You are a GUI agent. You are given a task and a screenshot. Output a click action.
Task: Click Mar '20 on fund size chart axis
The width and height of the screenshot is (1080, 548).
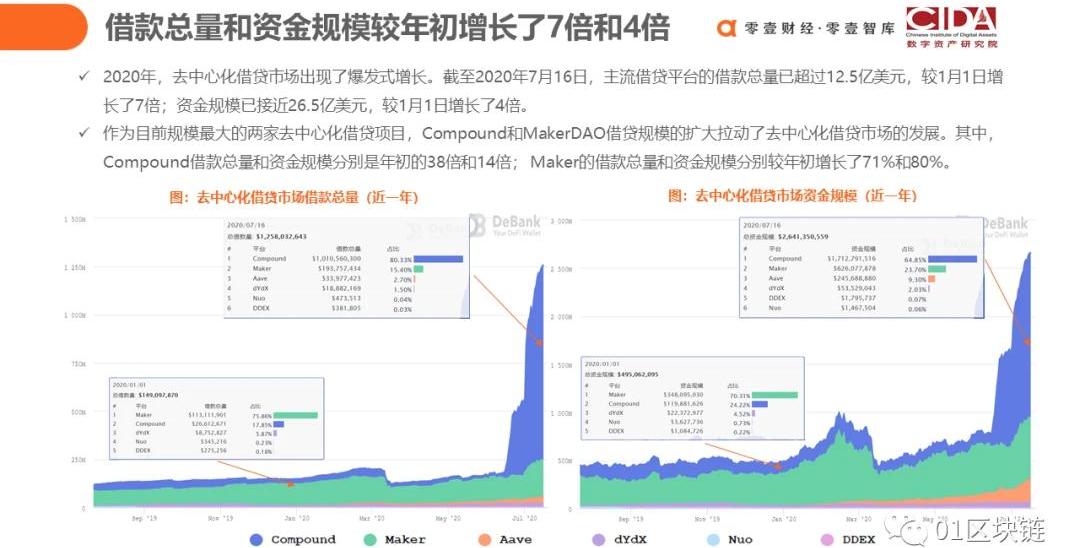859,518
